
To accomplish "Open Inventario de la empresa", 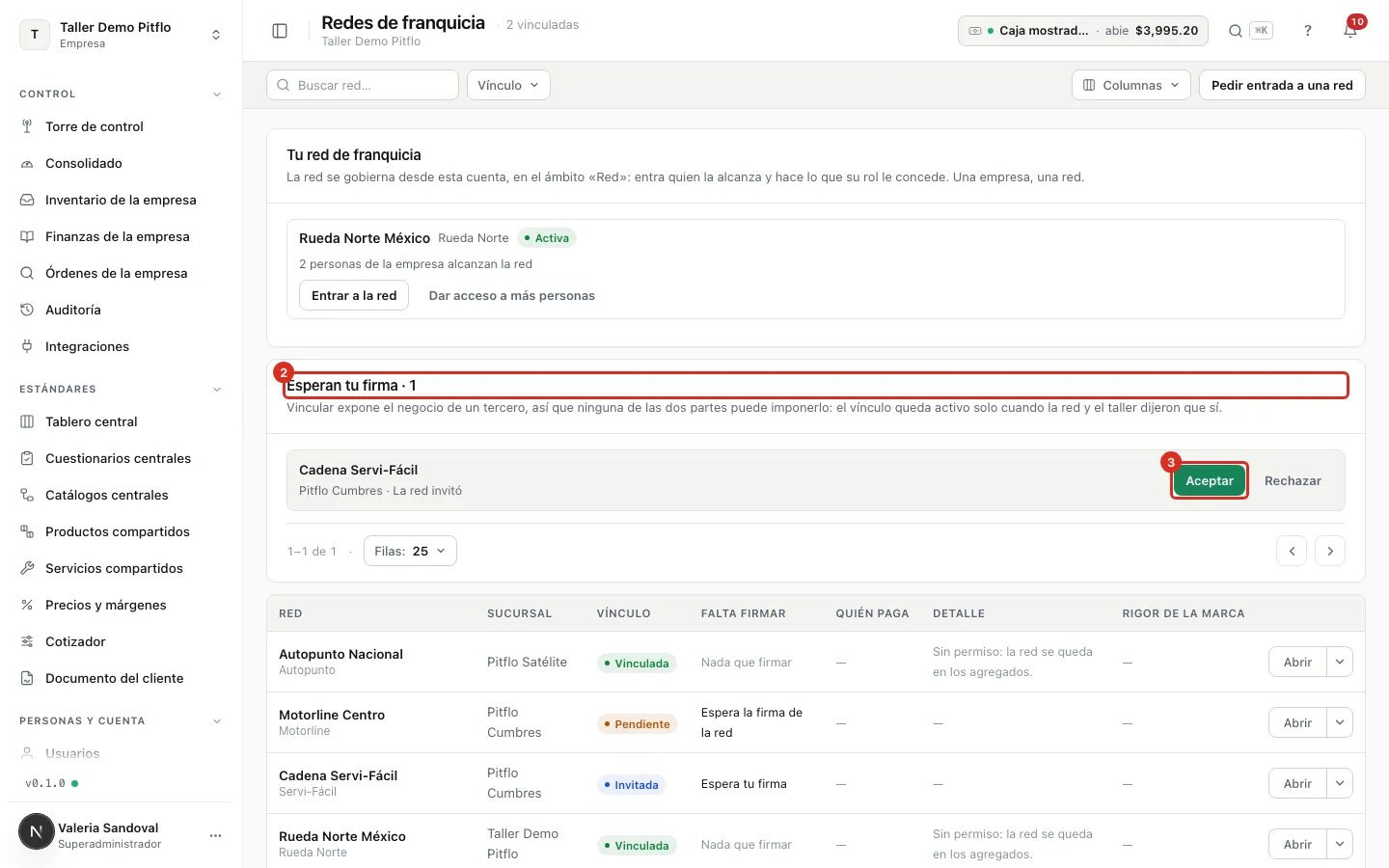I will (121, 200).
